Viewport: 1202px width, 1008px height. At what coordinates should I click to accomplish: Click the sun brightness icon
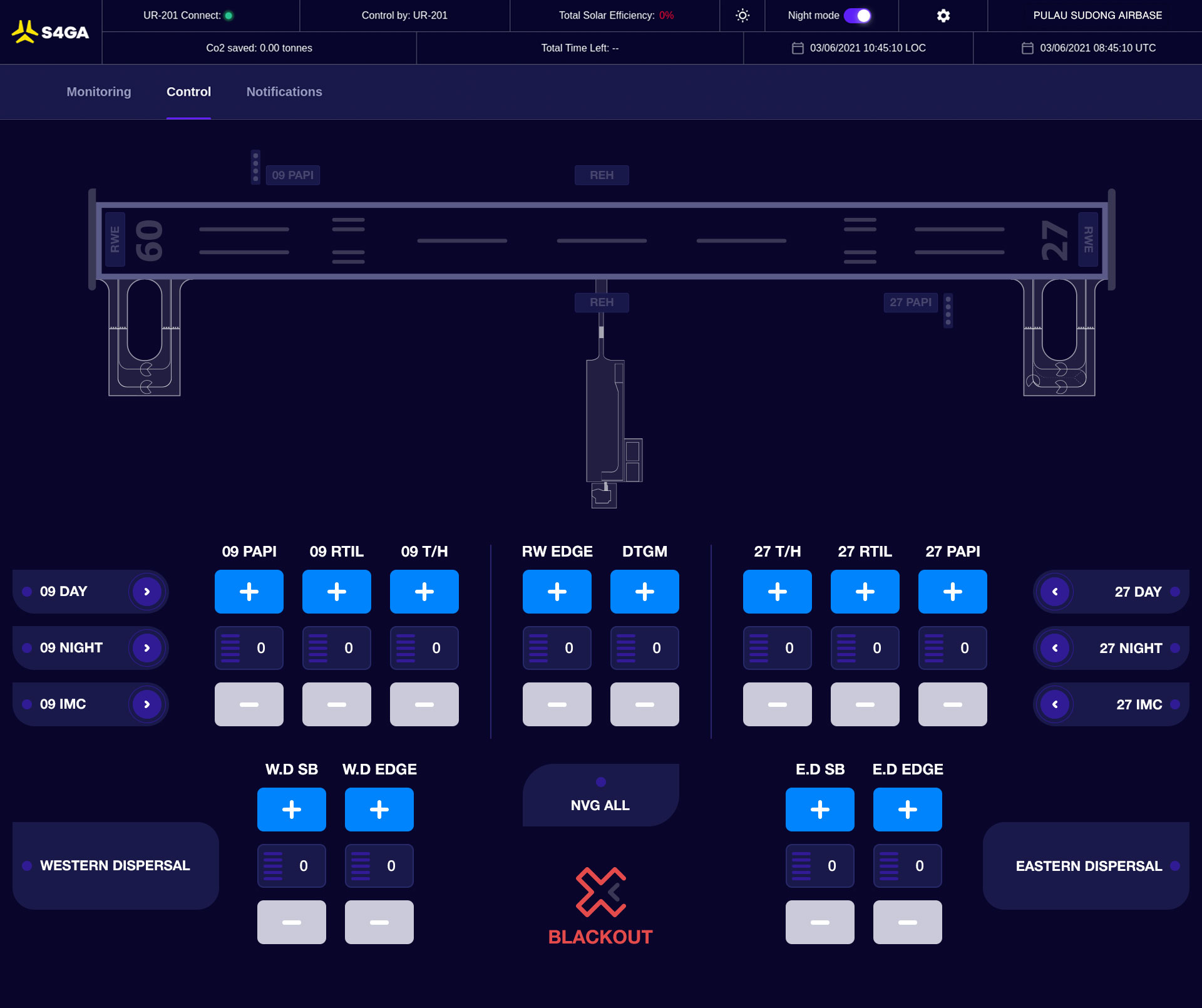(742, 16)
